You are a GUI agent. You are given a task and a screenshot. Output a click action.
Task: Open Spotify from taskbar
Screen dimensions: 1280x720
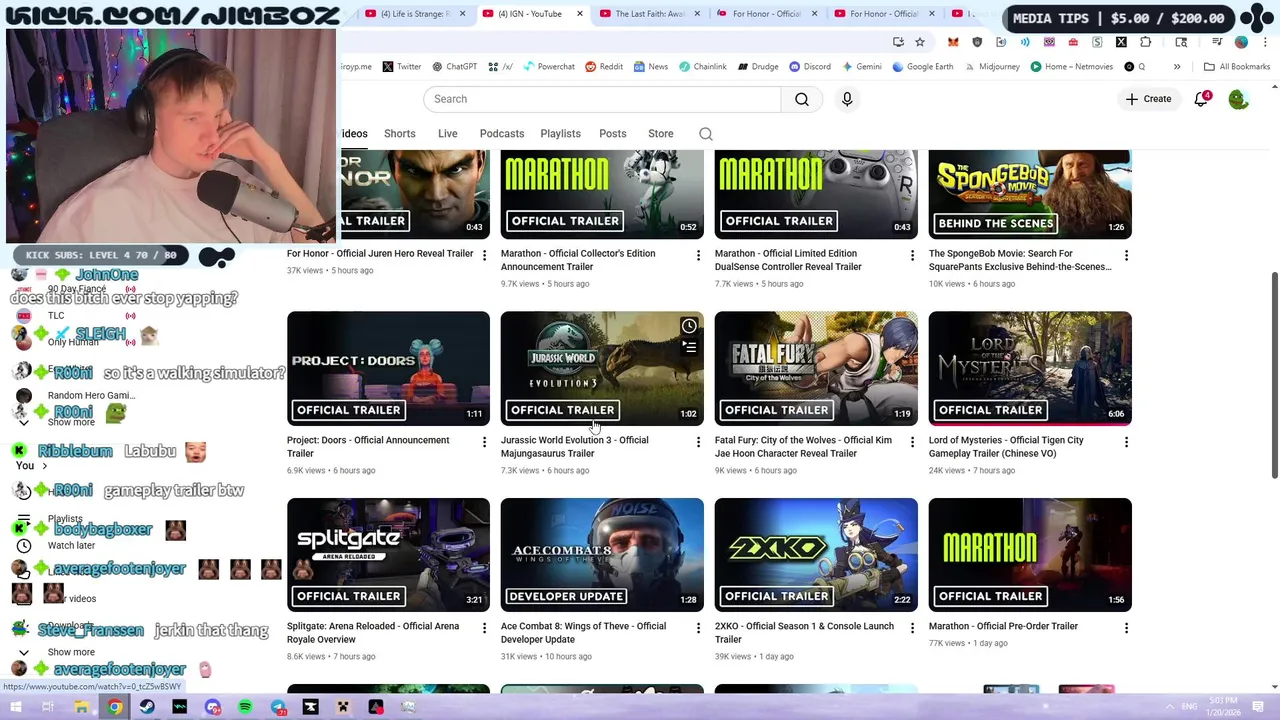(245, 708)
